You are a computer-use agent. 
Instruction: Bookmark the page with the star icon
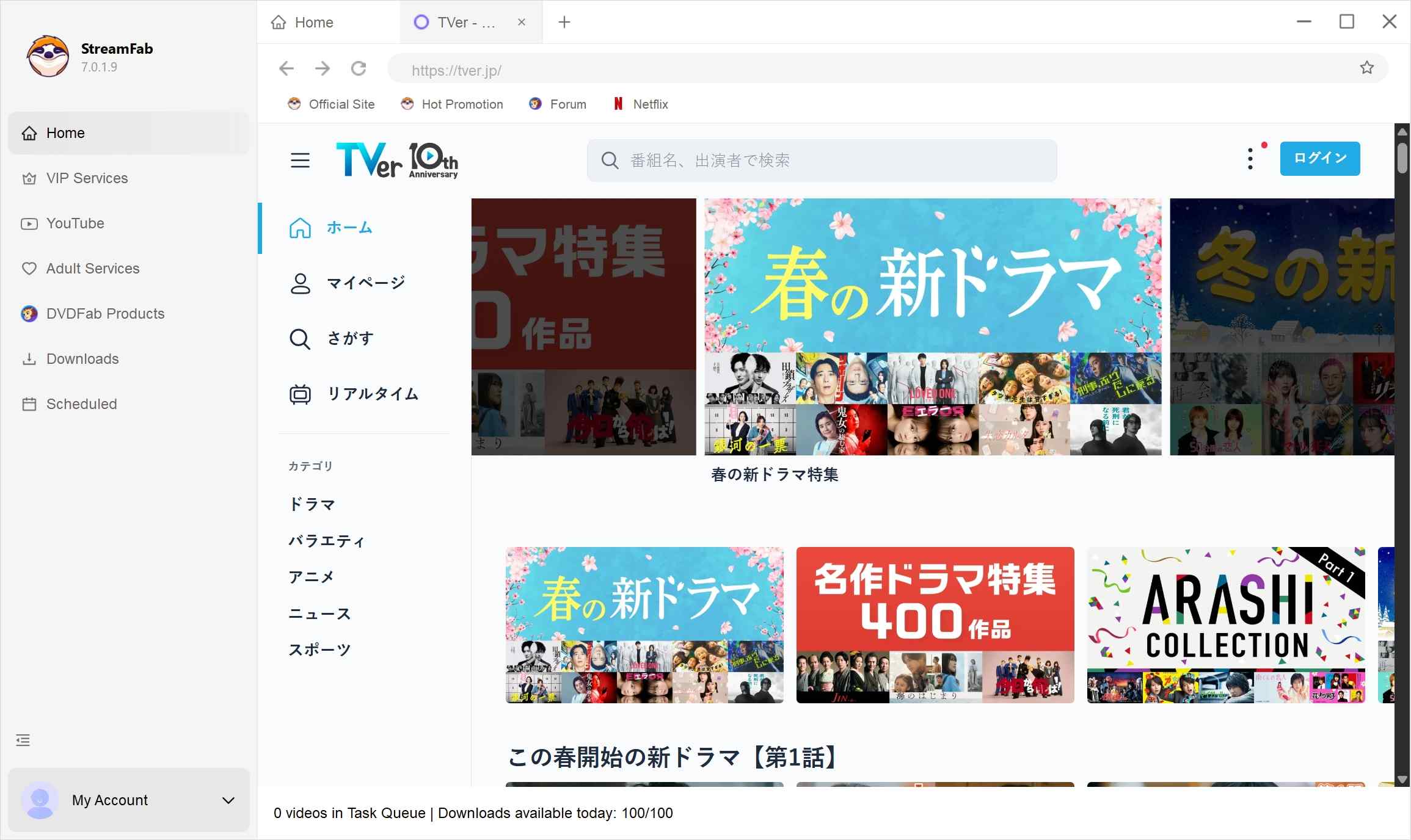click(x=1367, y=68)
